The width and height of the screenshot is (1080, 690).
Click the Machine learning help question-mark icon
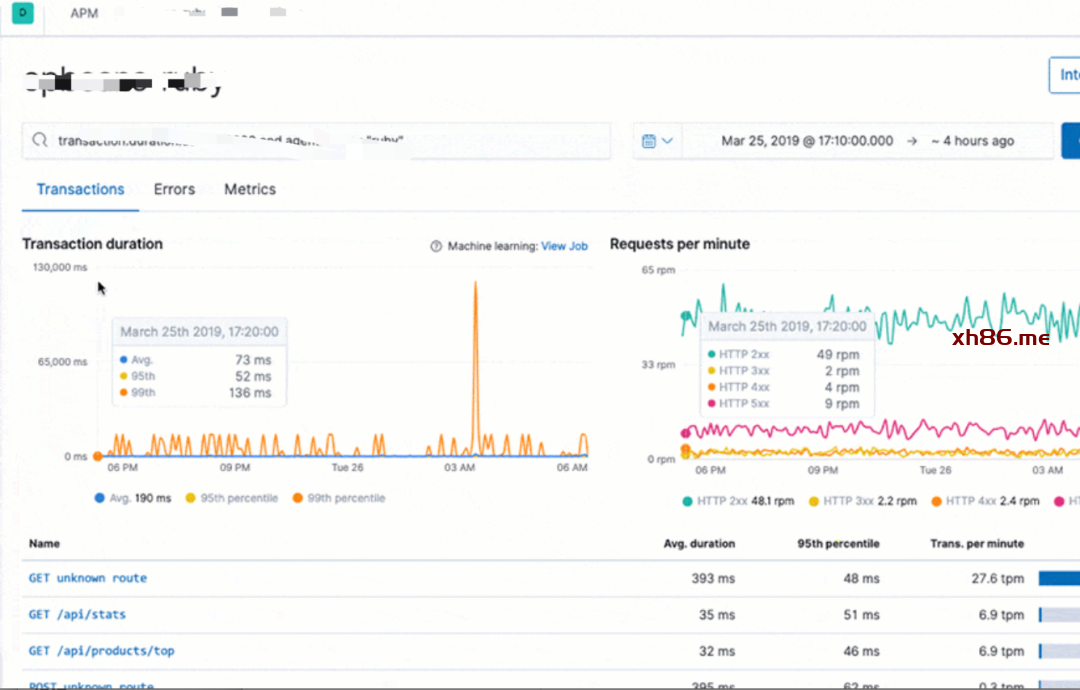tap(436, 246)
